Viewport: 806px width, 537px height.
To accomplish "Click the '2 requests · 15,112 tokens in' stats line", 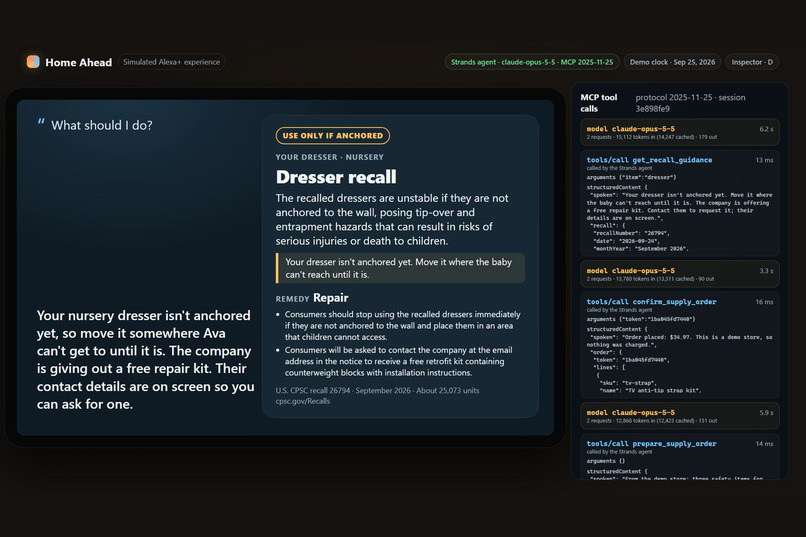I will click(x=651, y=137).
